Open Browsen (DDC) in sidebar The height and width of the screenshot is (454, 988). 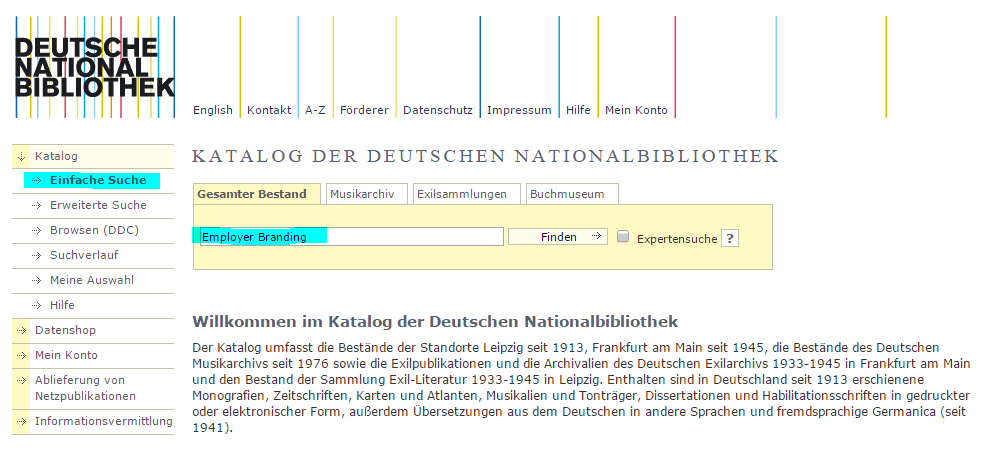[95, 230]
